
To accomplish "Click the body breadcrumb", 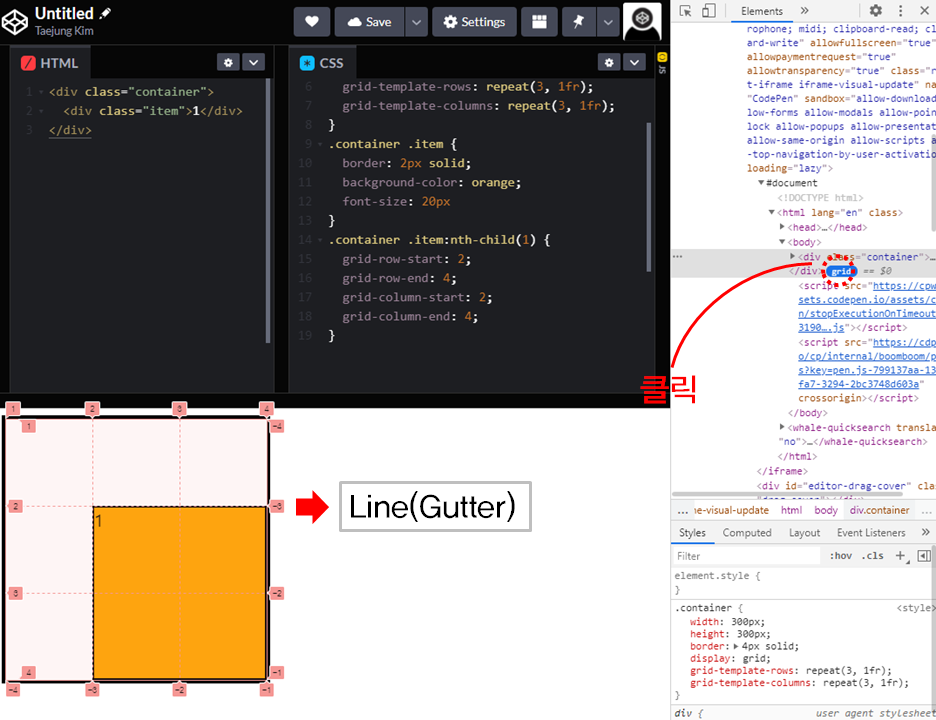I will 826,510.
